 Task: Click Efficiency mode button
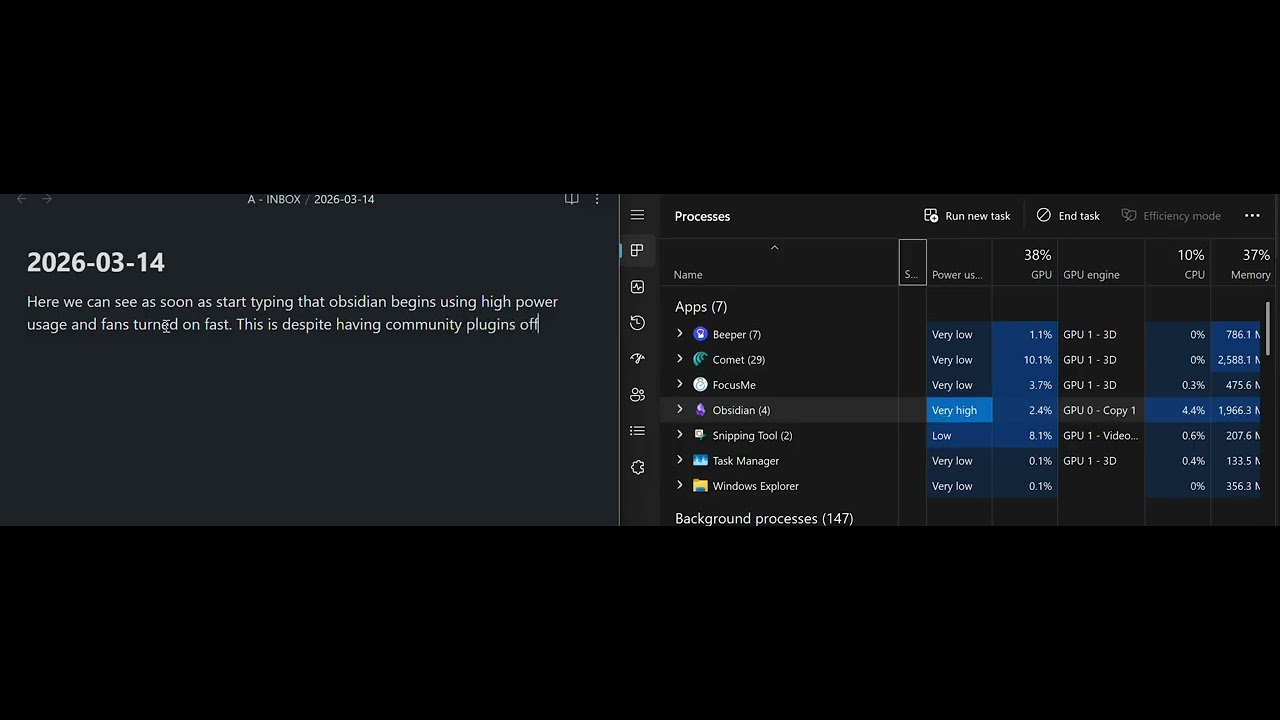1171,216
